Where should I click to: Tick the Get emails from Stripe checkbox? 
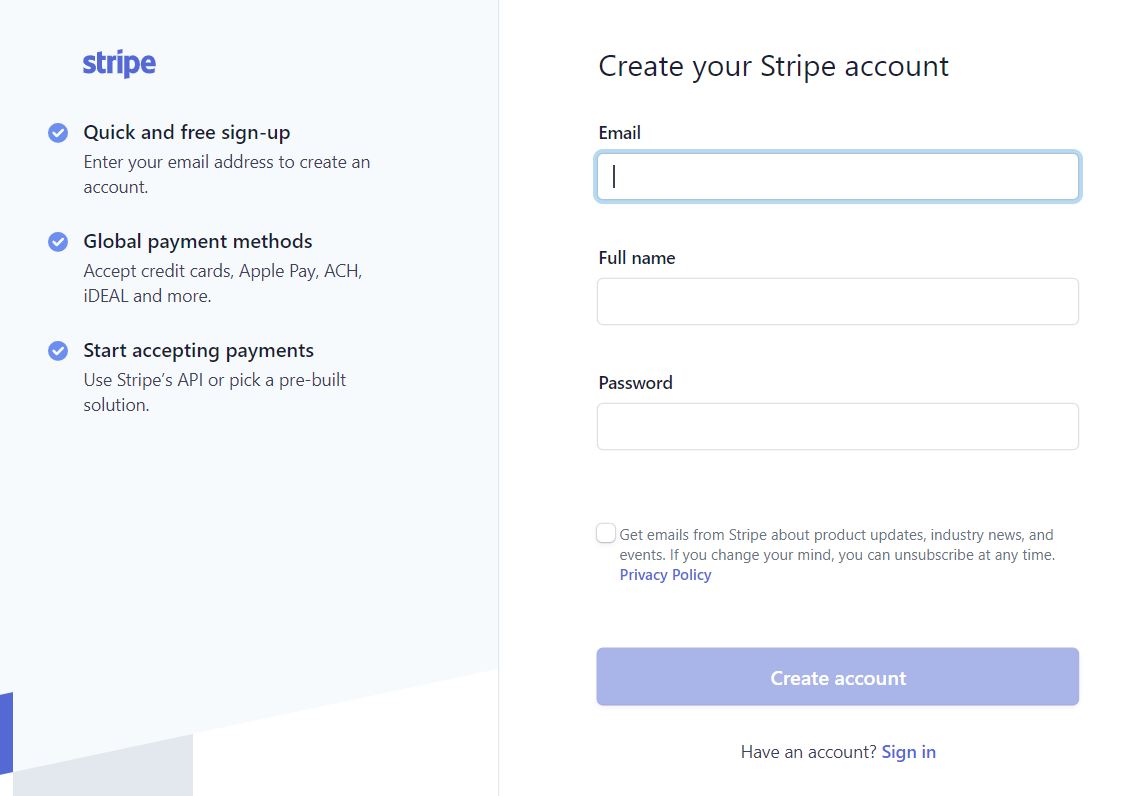click(x=606, y=533)
